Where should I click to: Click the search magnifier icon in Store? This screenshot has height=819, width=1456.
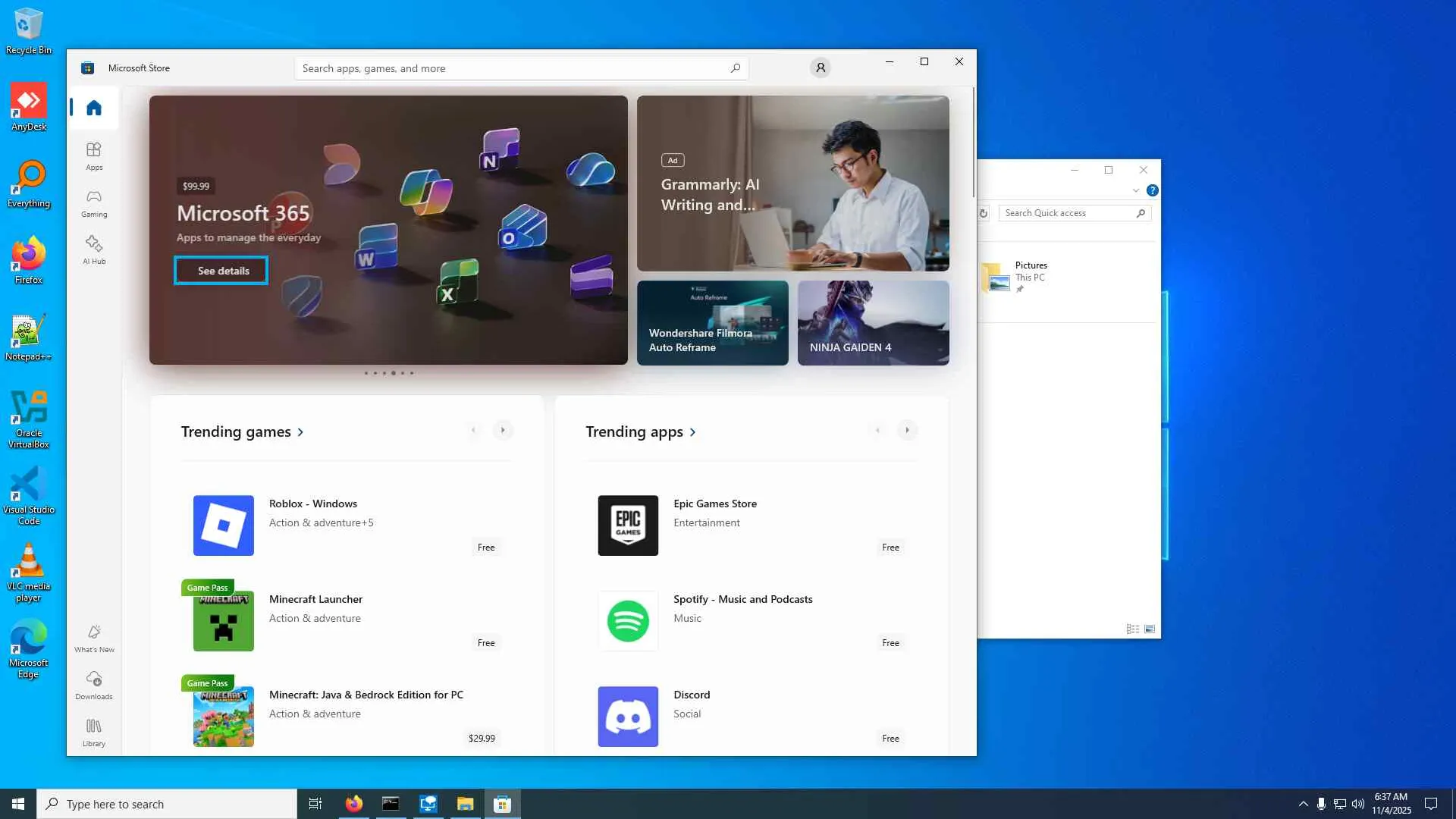tap(735, 68)
